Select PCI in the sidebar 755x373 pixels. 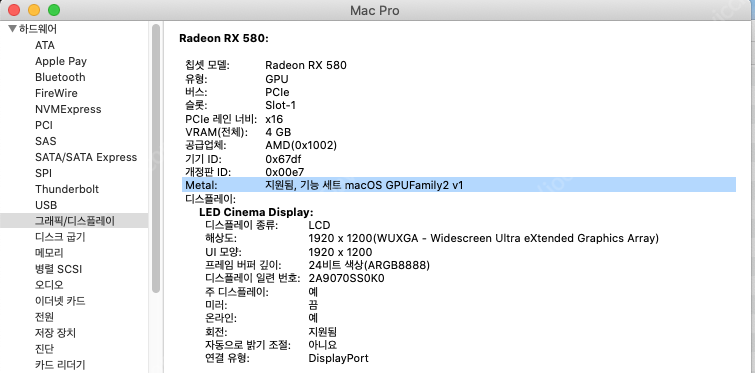[x=44, y=125]
